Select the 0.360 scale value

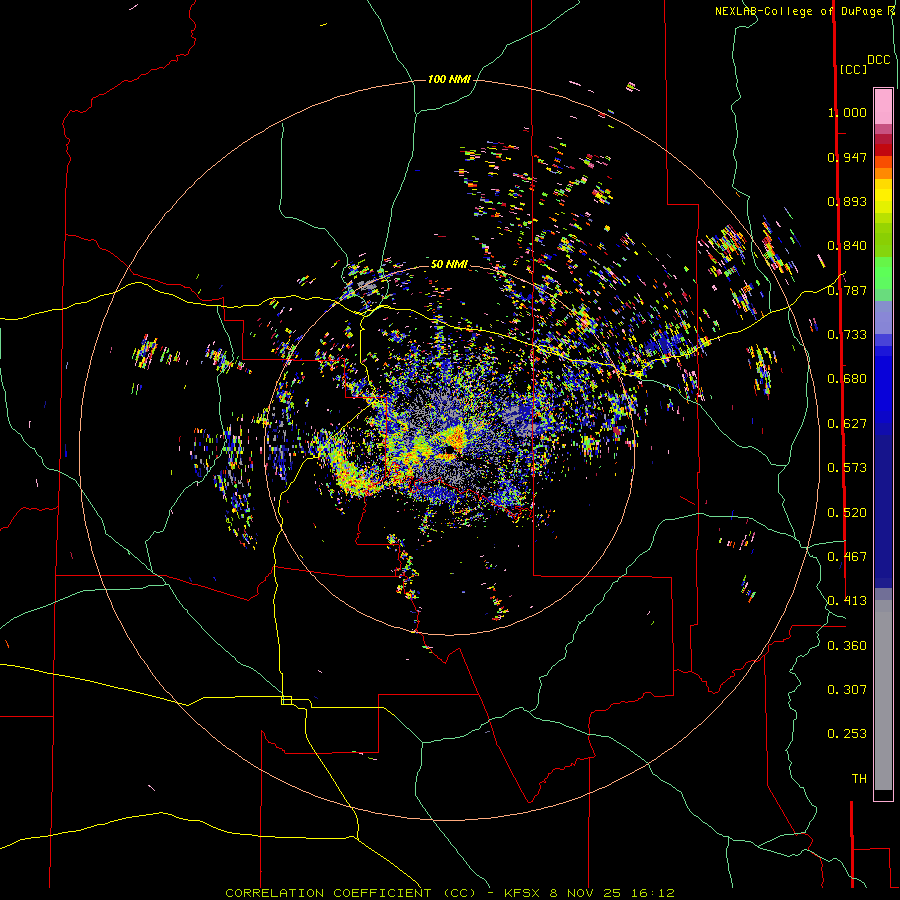pyautogui.click(x=847, y=646)
